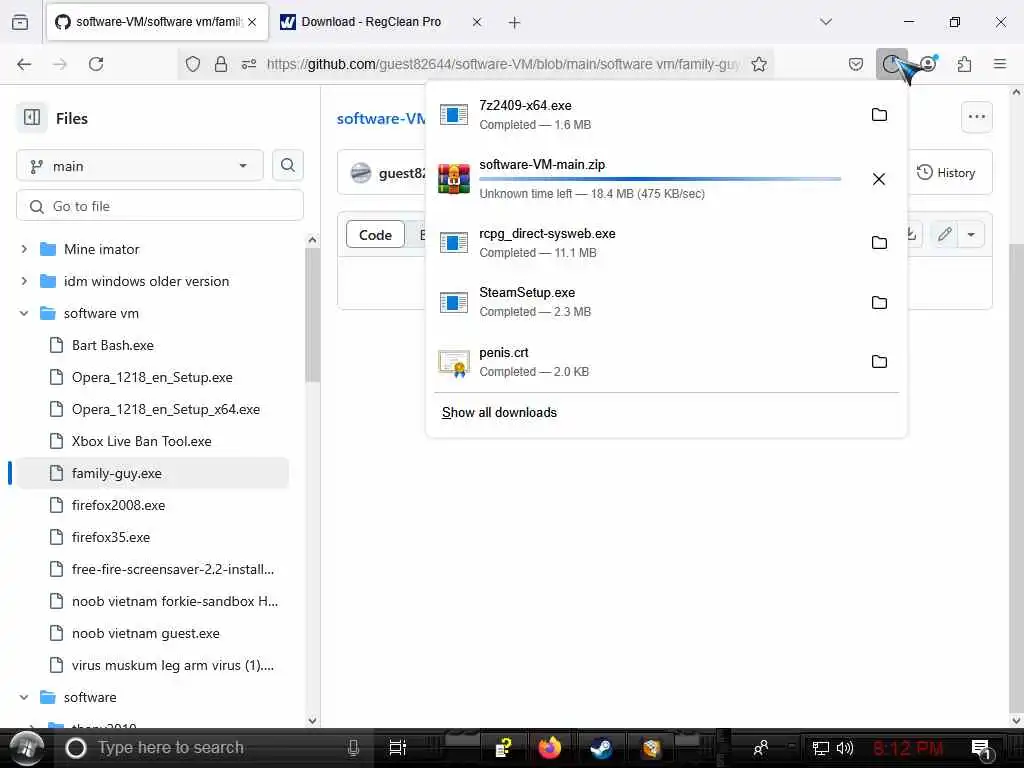Viewport: 1024px width, 768px height.
Task: Open Task View on the taskbar
Action: click(x=397, y=748)
